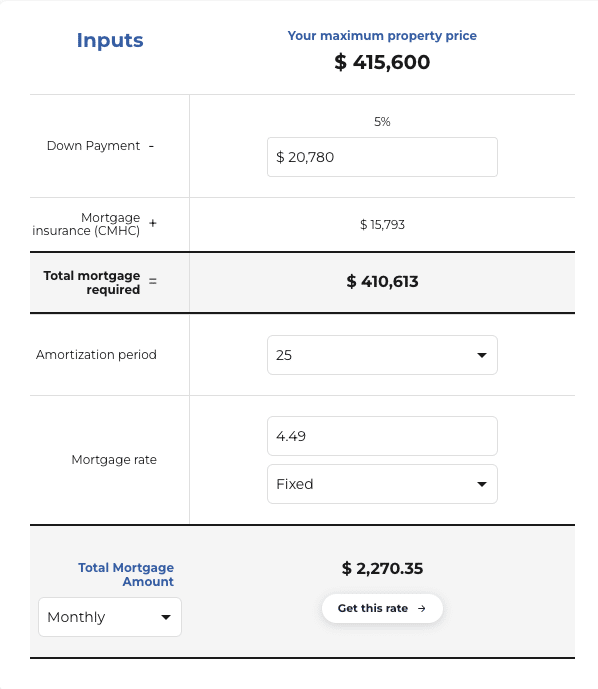The height and width of the screenshot is (689, 598).
Task: Click the mortgage rate 4.49 input field
Action: click(x=382, y=436)
